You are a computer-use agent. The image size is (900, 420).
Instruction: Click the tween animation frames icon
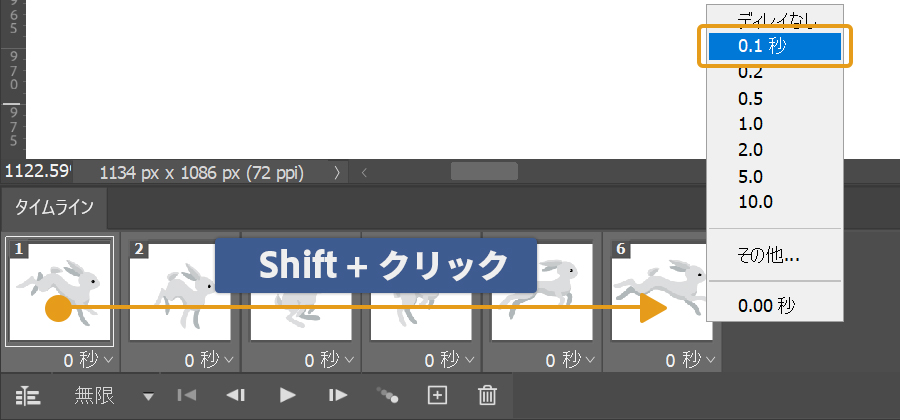tap(388, 395)
